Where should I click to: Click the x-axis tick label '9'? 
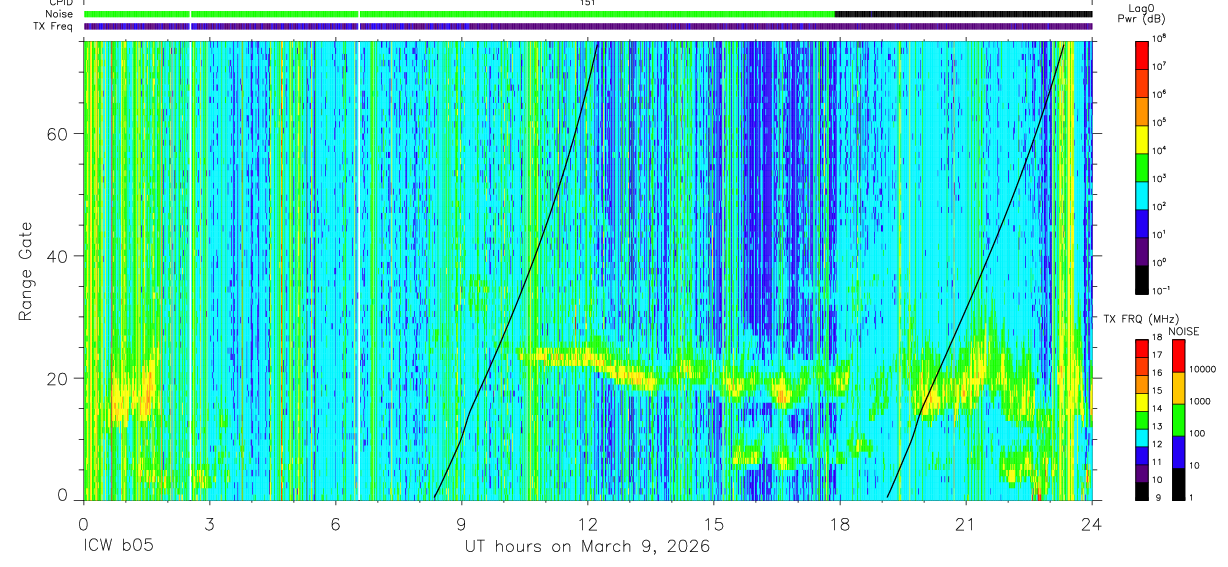pyautogui.click(x=461, y=523)
